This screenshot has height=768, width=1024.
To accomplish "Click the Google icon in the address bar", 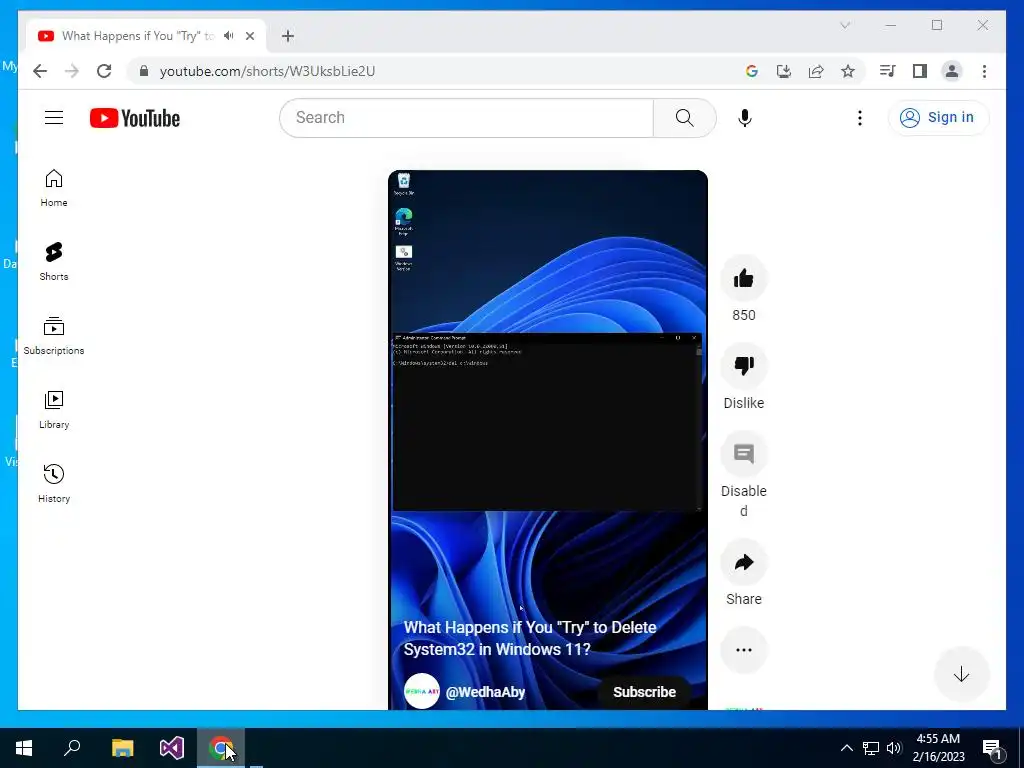I will point(752,71).
